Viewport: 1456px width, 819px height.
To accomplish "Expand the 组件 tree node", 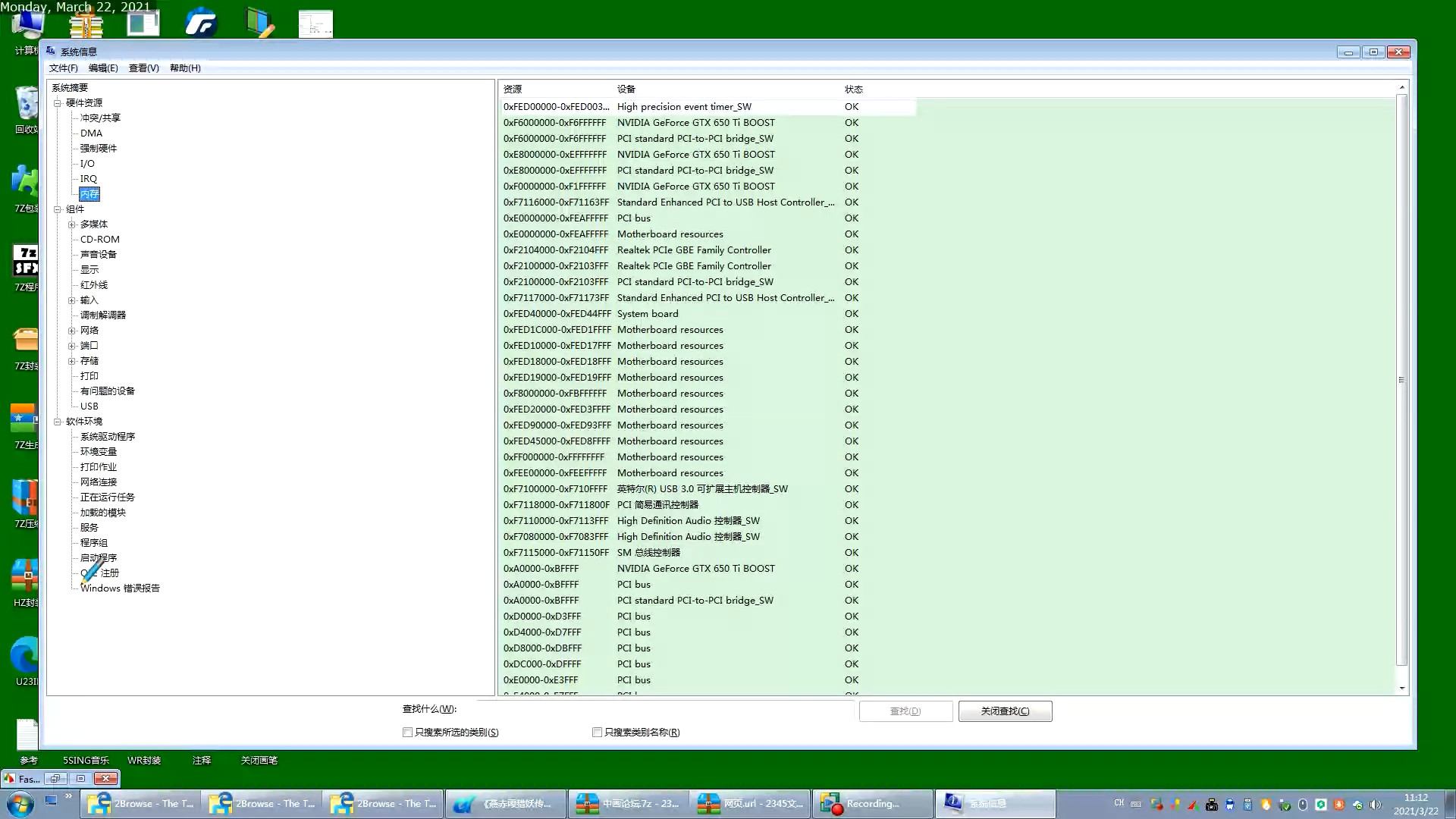I will (x=57, y=209).
